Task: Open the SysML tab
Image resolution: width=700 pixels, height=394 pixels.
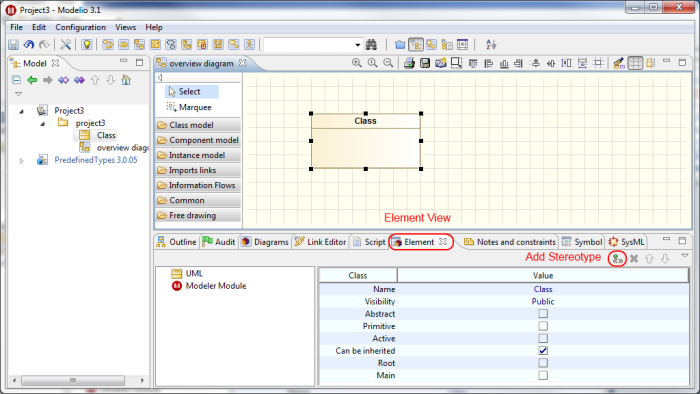Action: (626, 242)
